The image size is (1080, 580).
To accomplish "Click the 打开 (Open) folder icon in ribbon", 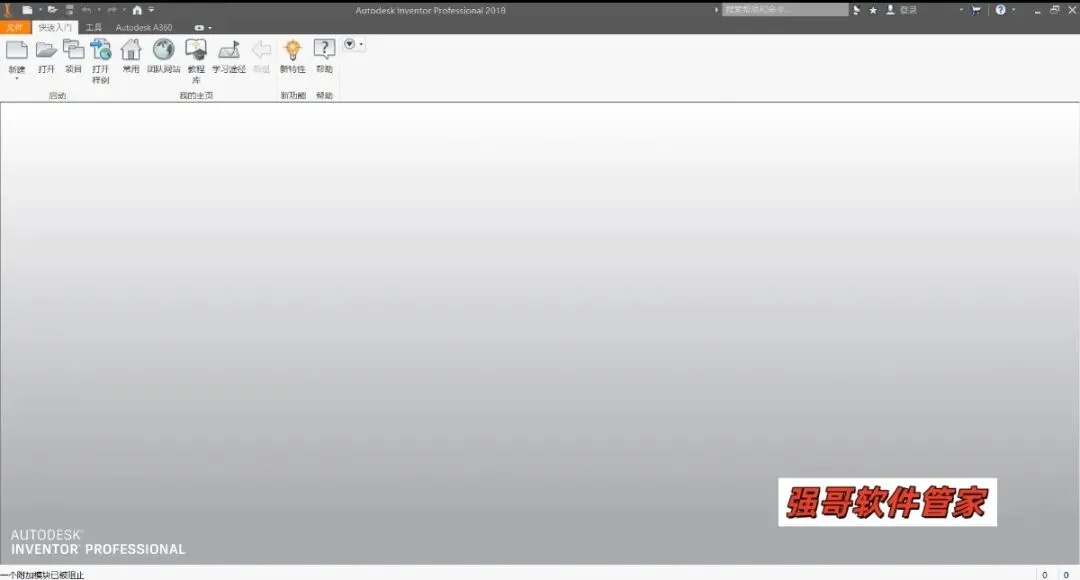I will [x=46, y=50].
